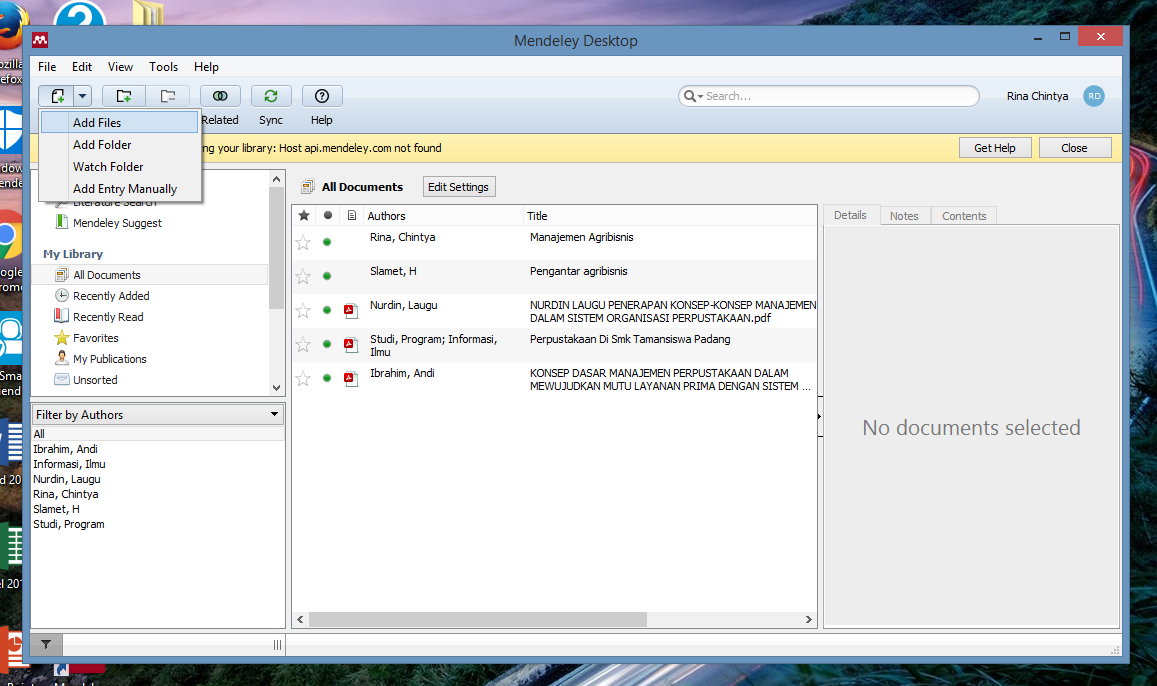Unstar the Perpustakaan Di Smk Tamansiswa entry

point(303,344)
